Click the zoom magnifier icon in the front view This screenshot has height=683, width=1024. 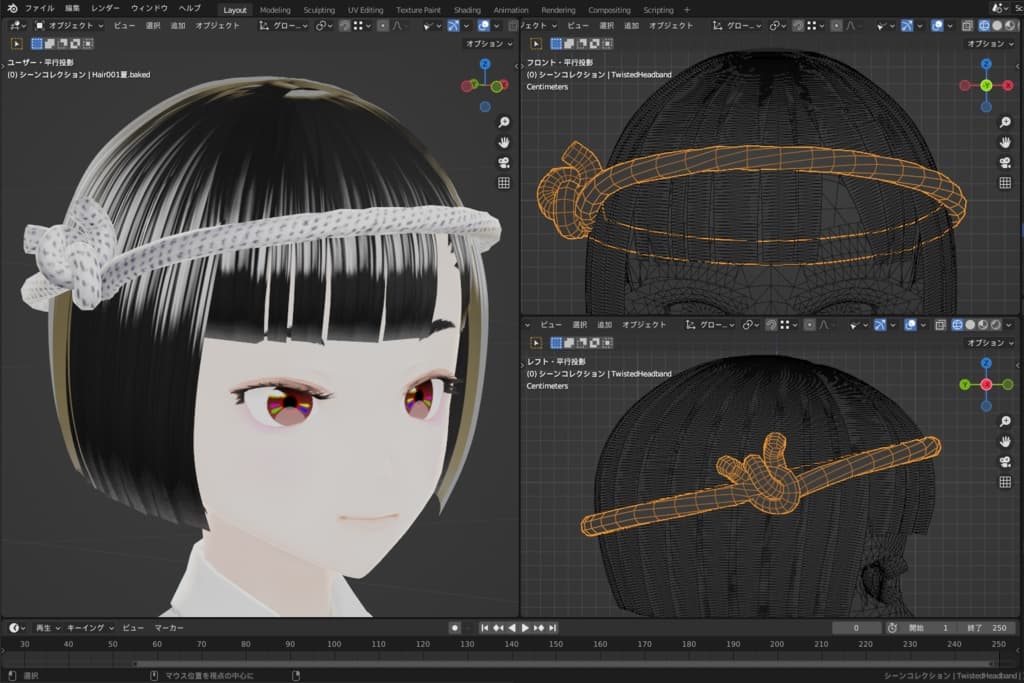[x=1004, y=122]
